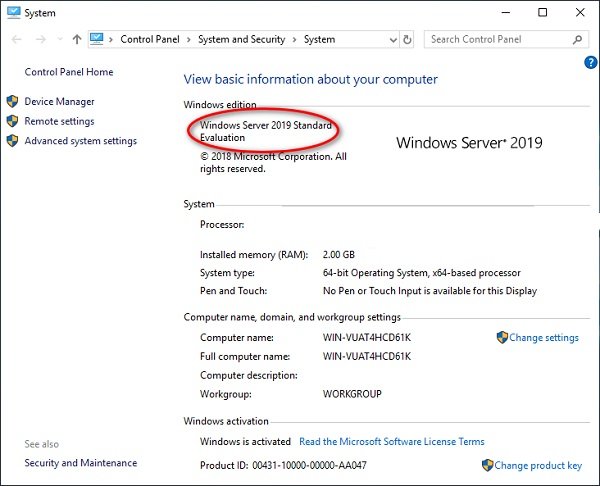Screen dimensions: 600x486
Task: Click shield icon beside Device Manager
Action: (12, 101)
